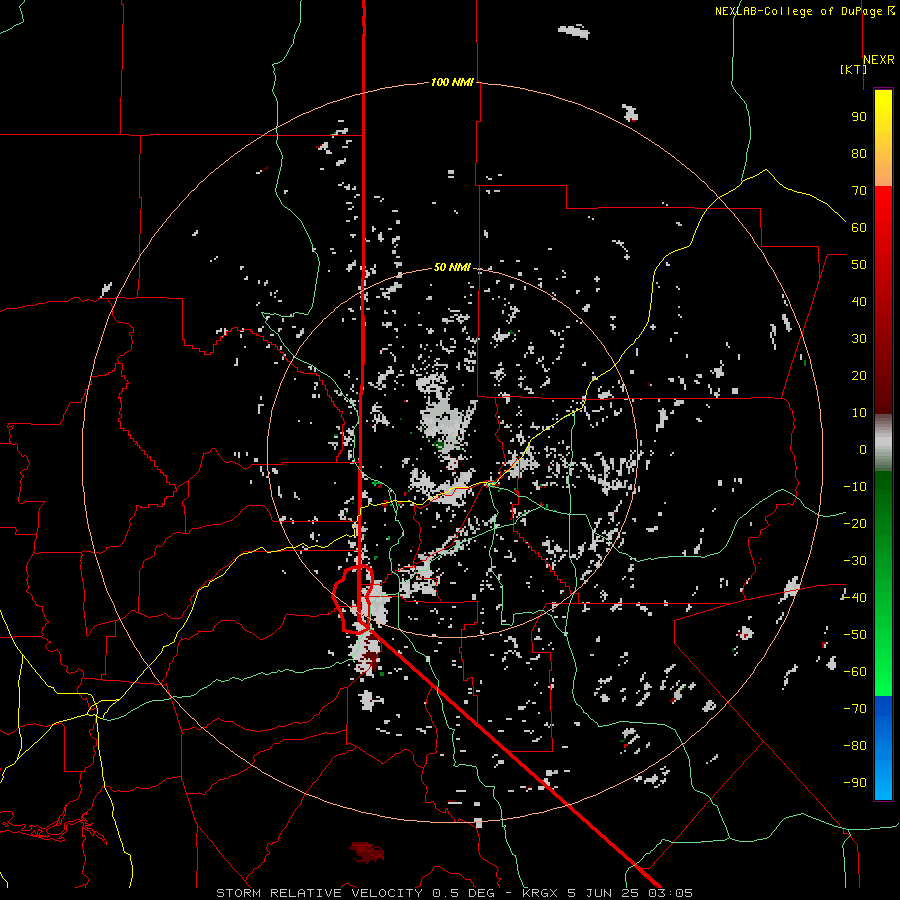Click the positive 30 knot scale label

(859, 339)
